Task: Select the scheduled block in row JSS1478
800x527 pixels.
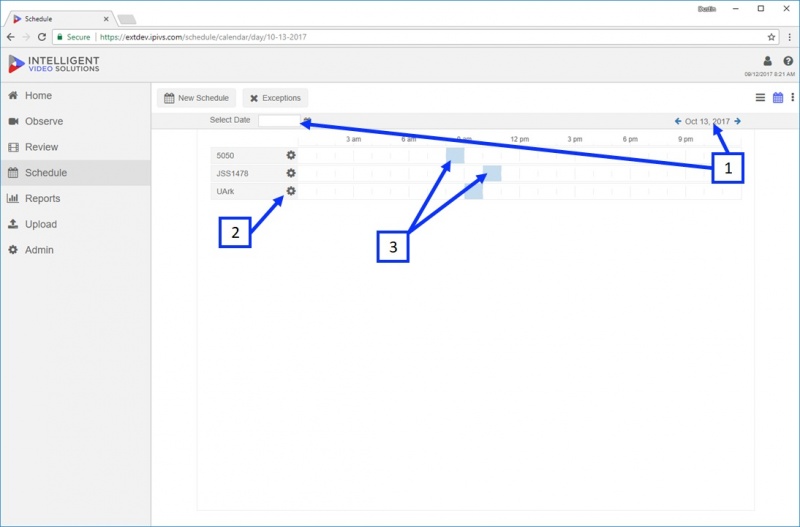Action: pos(492,173)
